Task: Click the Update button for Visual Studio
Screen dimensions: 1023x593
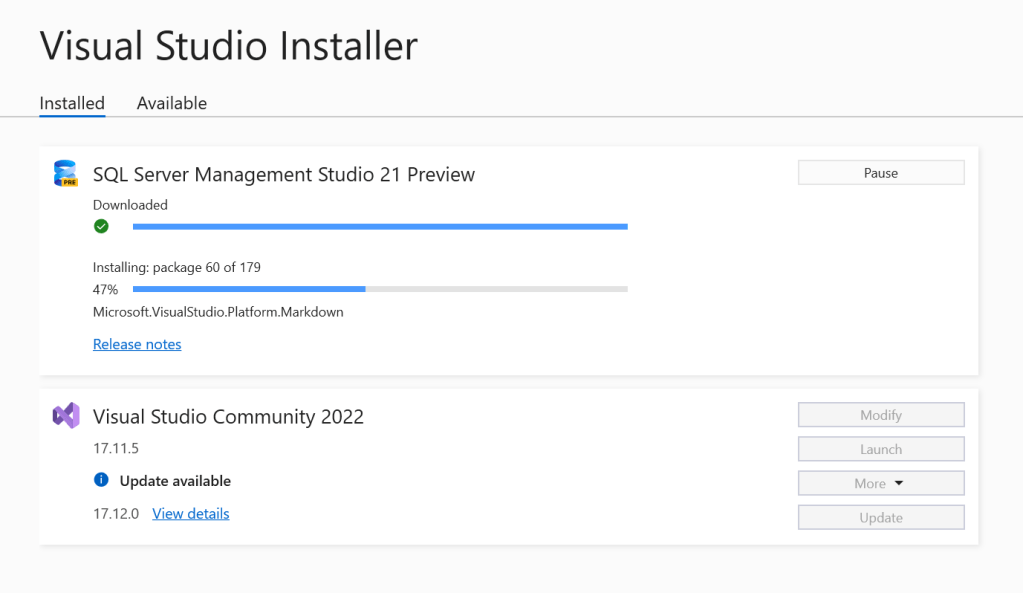Action: click(x=881, y=518)
